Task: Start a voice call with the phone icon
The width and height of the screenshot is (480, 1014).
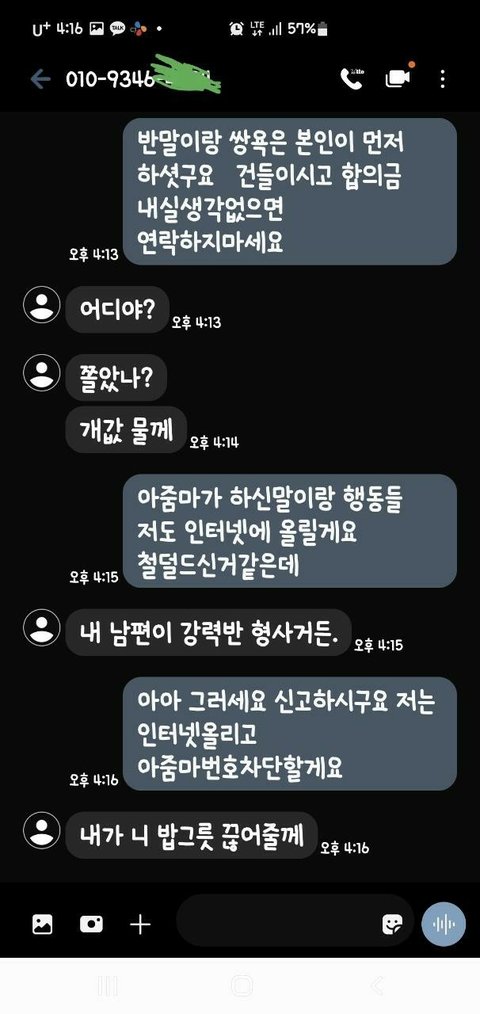Action: [352, 79]
